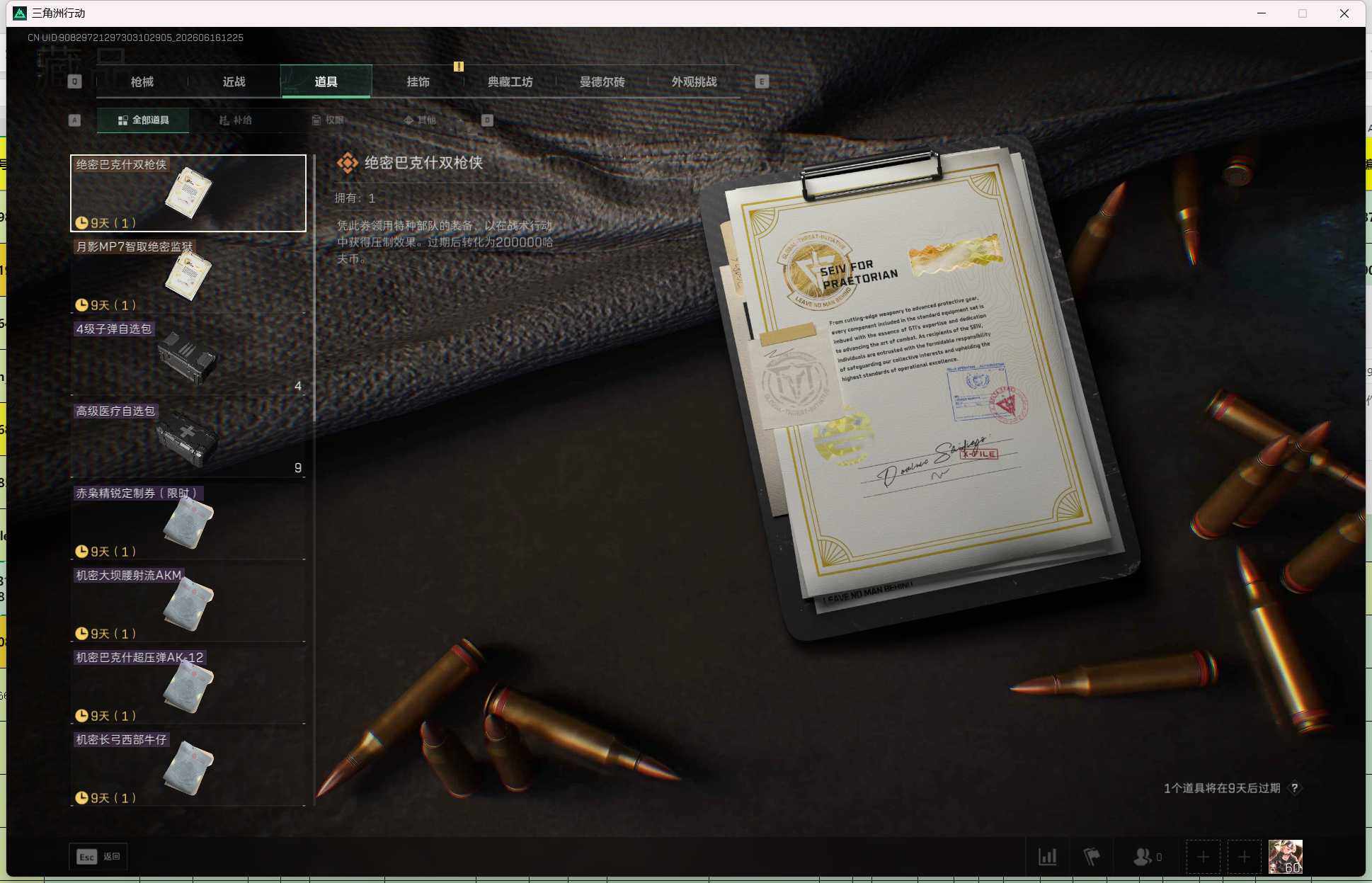Click the yellow exclamation notice badge
This screenshot has height=883, width=1372.
point(459,67)
